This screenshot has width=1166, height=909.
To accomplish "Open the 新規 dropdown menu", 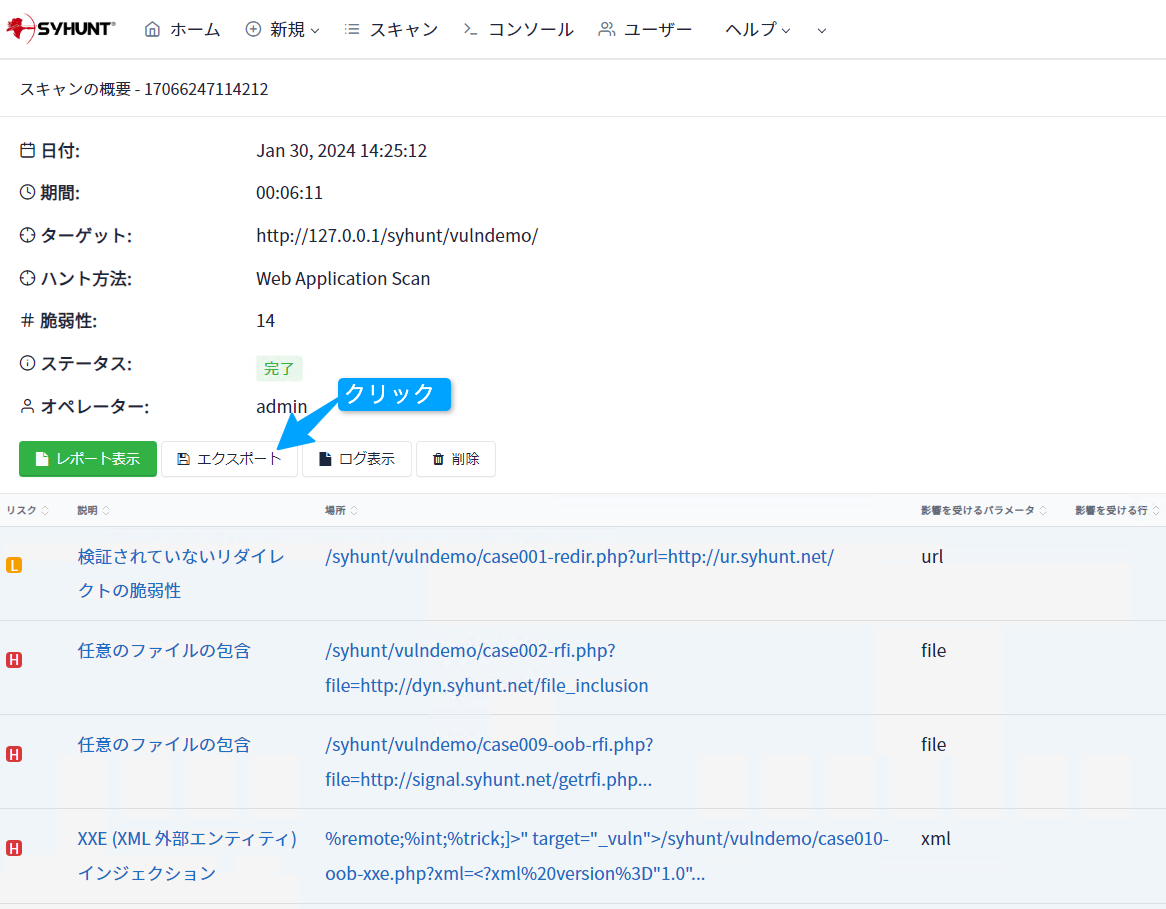I will (x=283, y=29).
